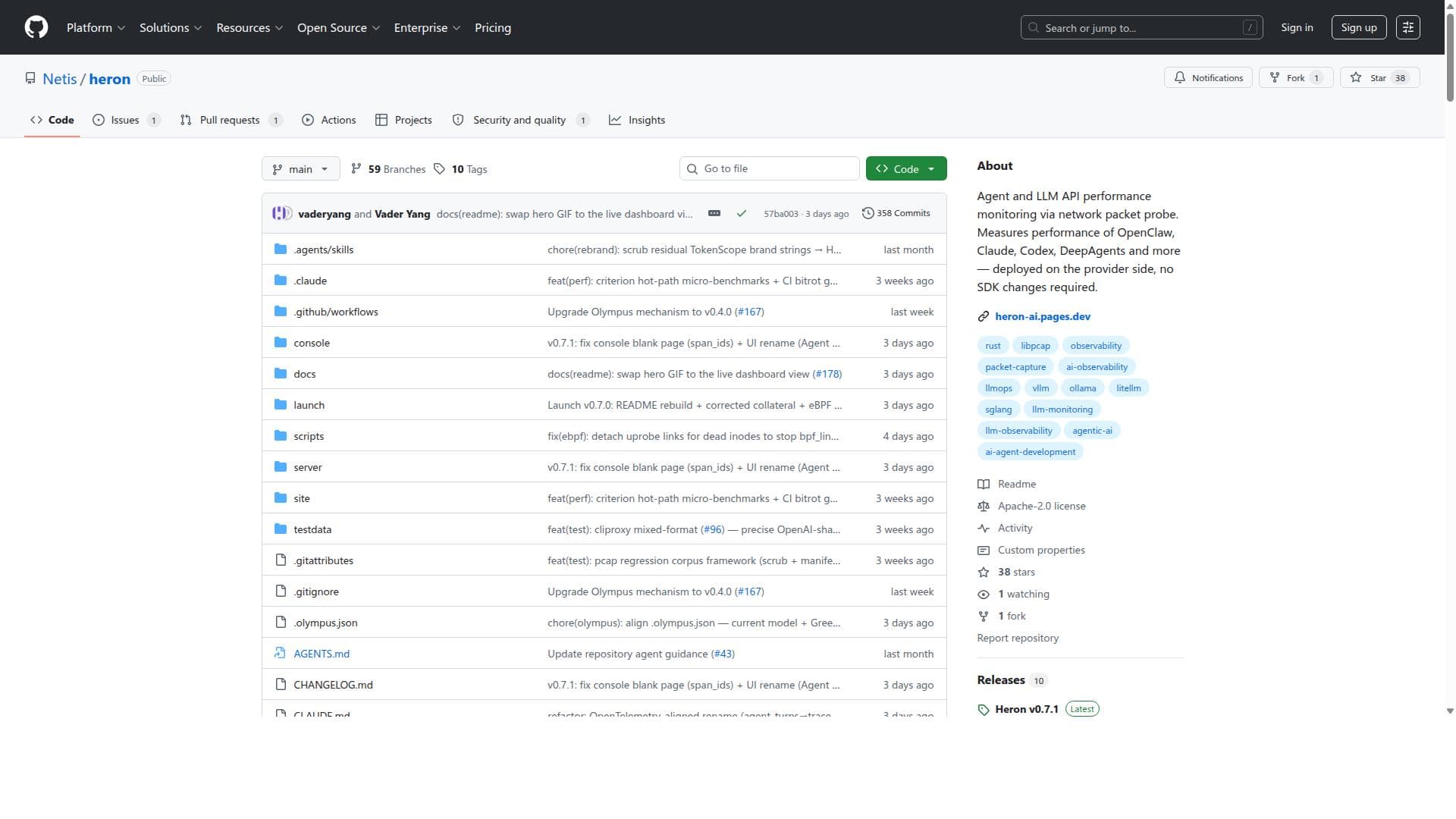Open the .github/workflows folder

click(x=336, y=312)
